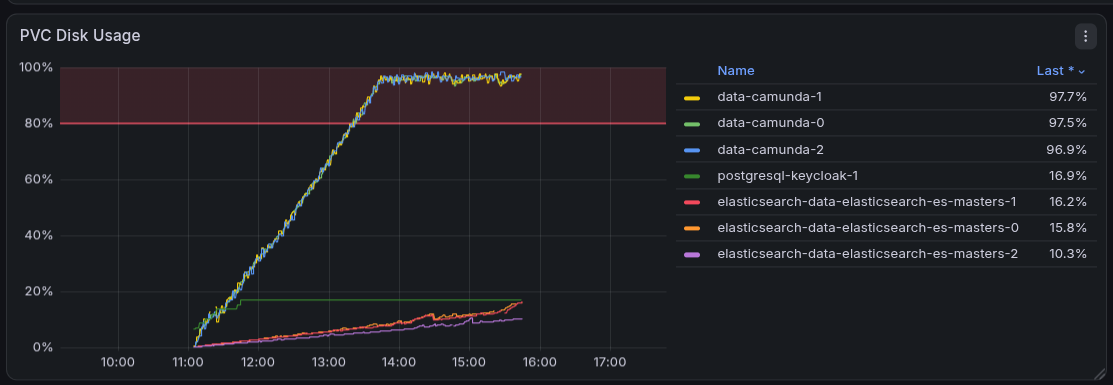Sort legend by Name column header

pos(735,70)
